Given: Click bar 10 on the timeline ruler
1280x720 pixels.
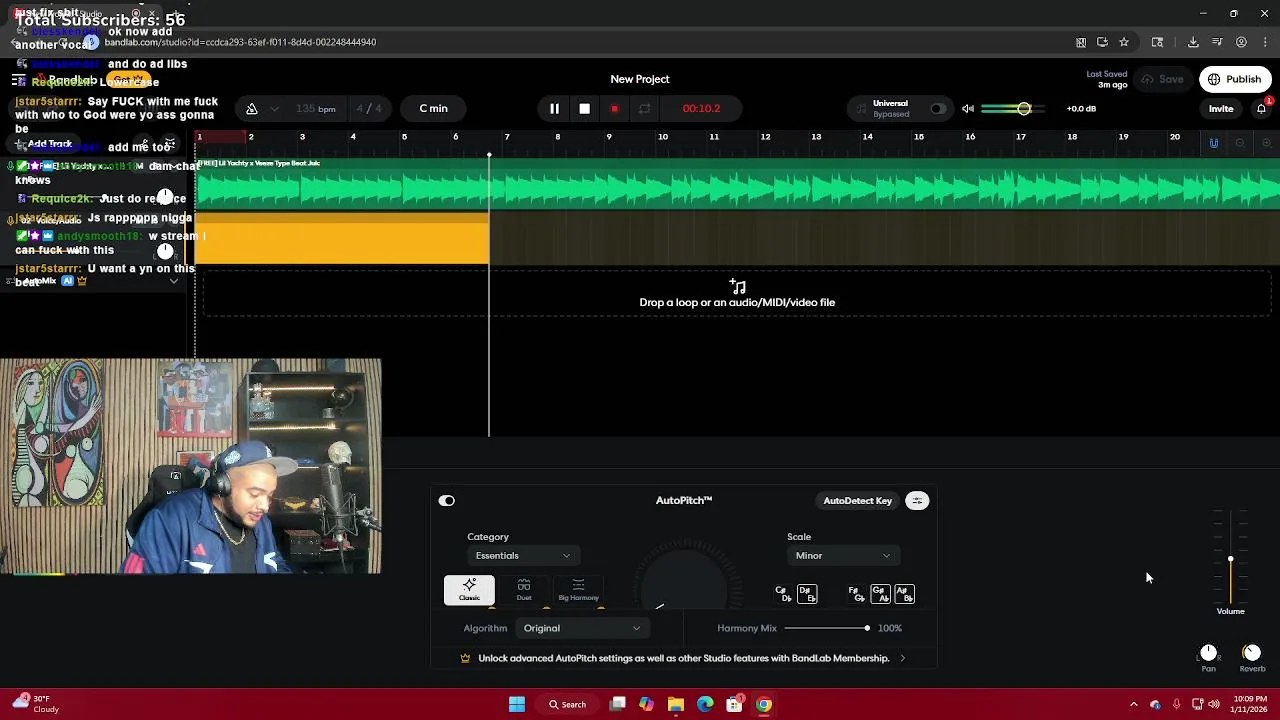Looking at the screenshot, I should click(662, 137).
